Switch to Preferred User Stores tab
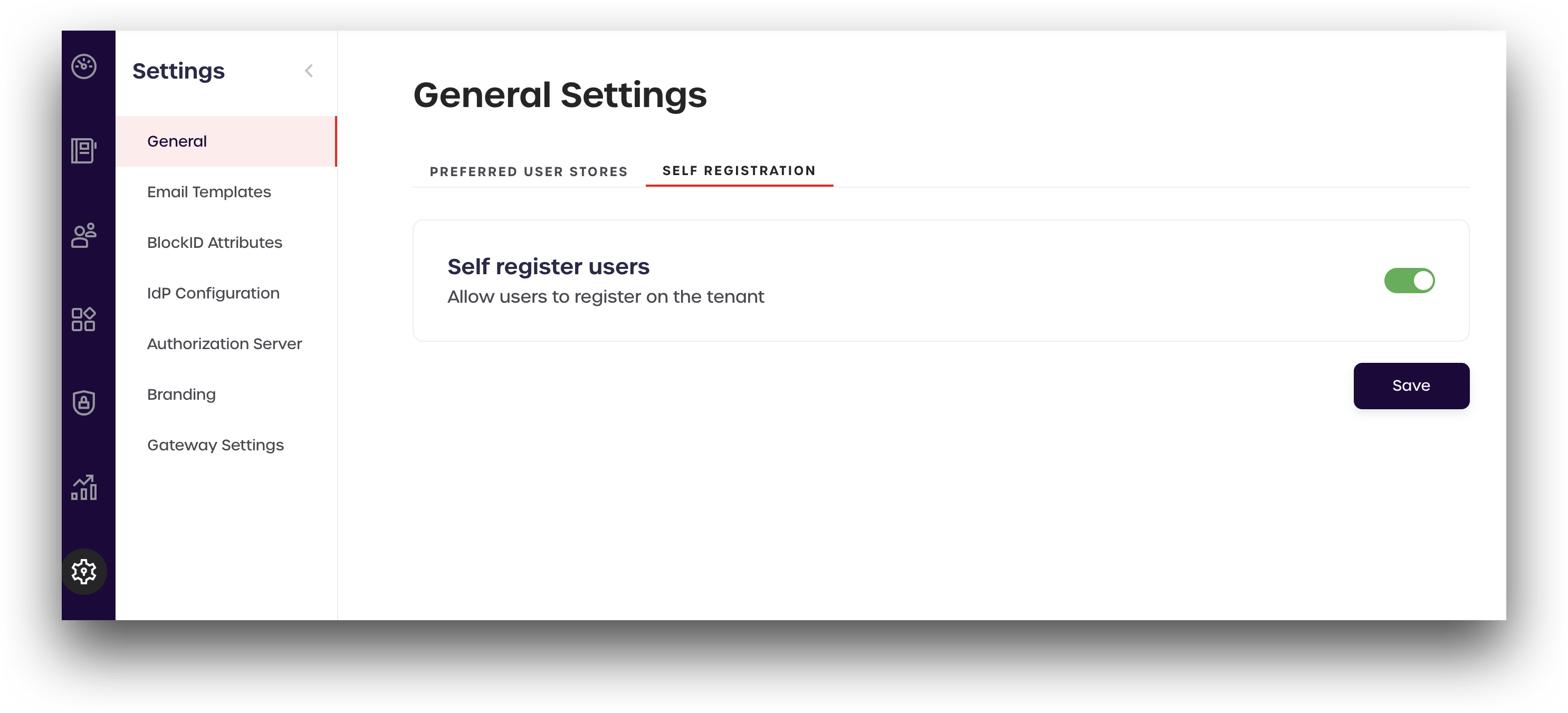The height and width of the screenshot is (713, 1568). (528, 171)
